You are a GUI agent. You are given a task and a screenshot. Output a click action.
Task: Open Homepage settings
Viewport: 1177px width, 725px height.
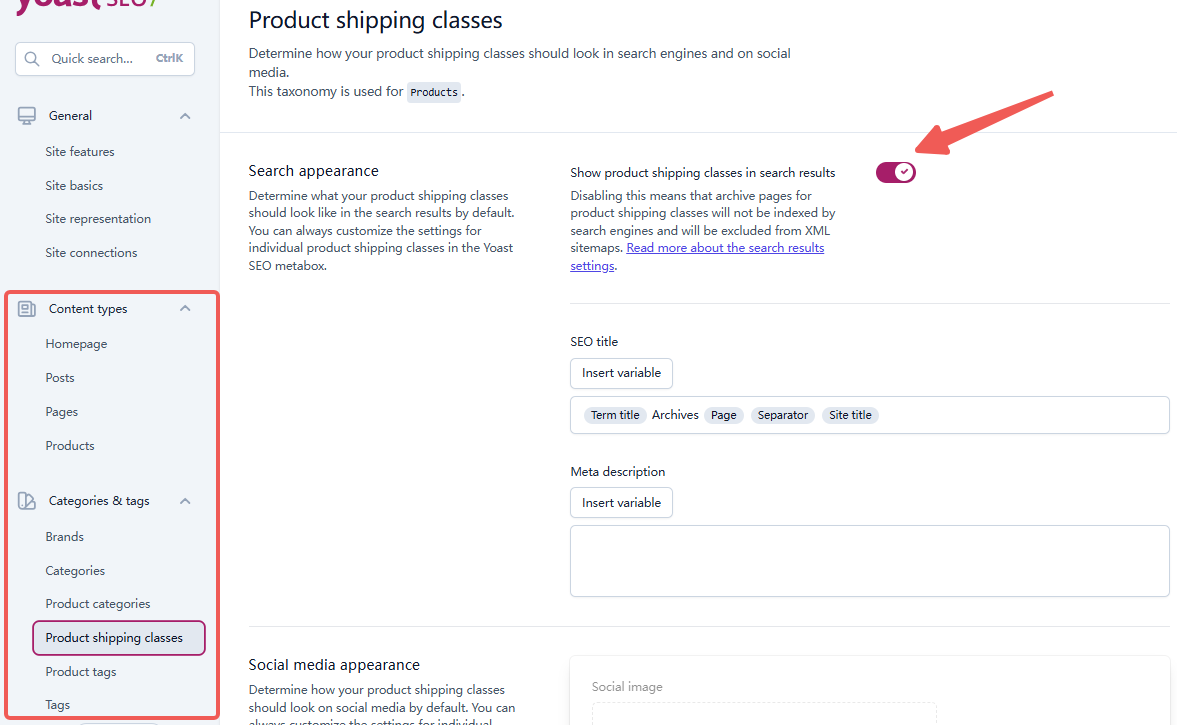click(x=76, y=343)
